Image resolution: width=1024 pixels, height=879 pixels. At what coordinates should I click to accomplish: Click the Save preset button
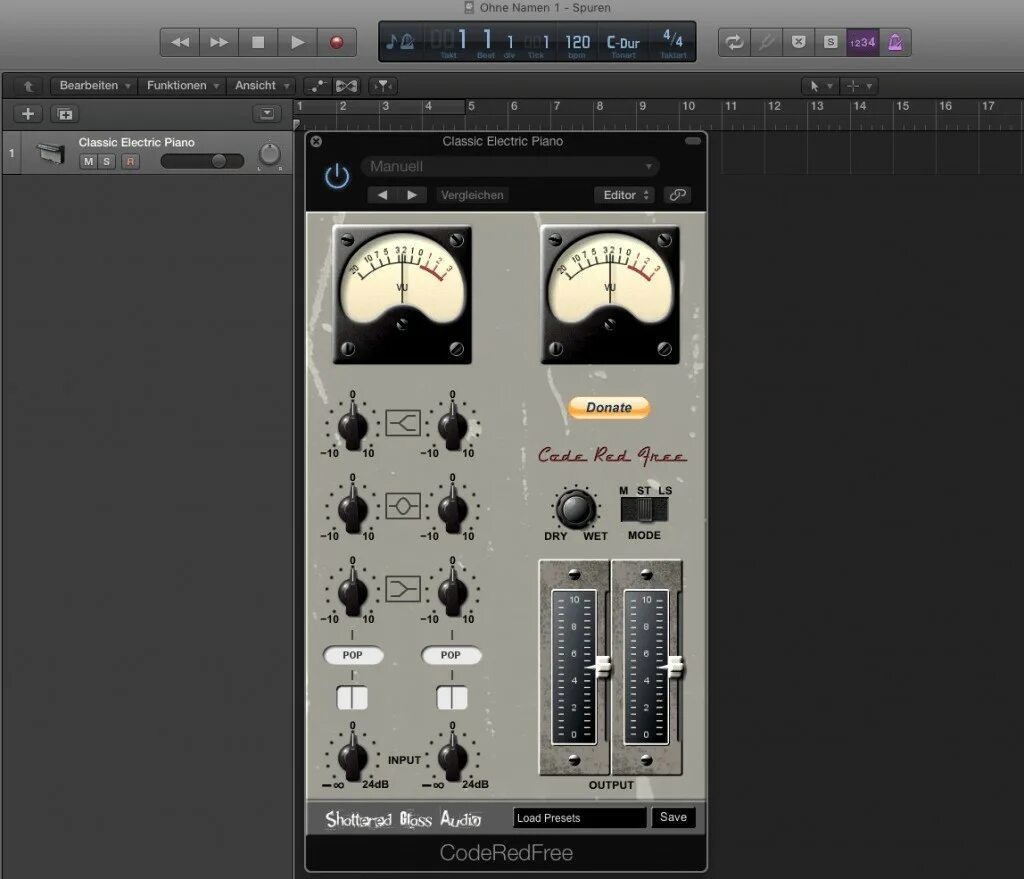[x=673, y=817]
